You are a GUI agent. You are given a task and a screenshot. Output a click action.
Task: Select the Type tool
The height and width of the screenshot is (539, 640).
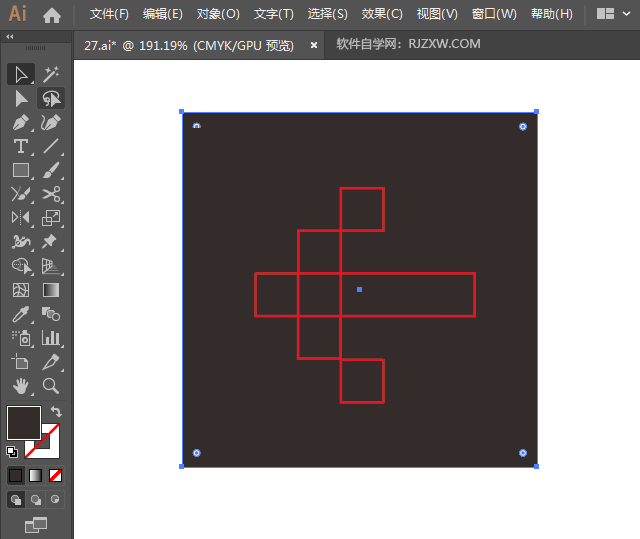pyautogui.click(x=21, y=146)
